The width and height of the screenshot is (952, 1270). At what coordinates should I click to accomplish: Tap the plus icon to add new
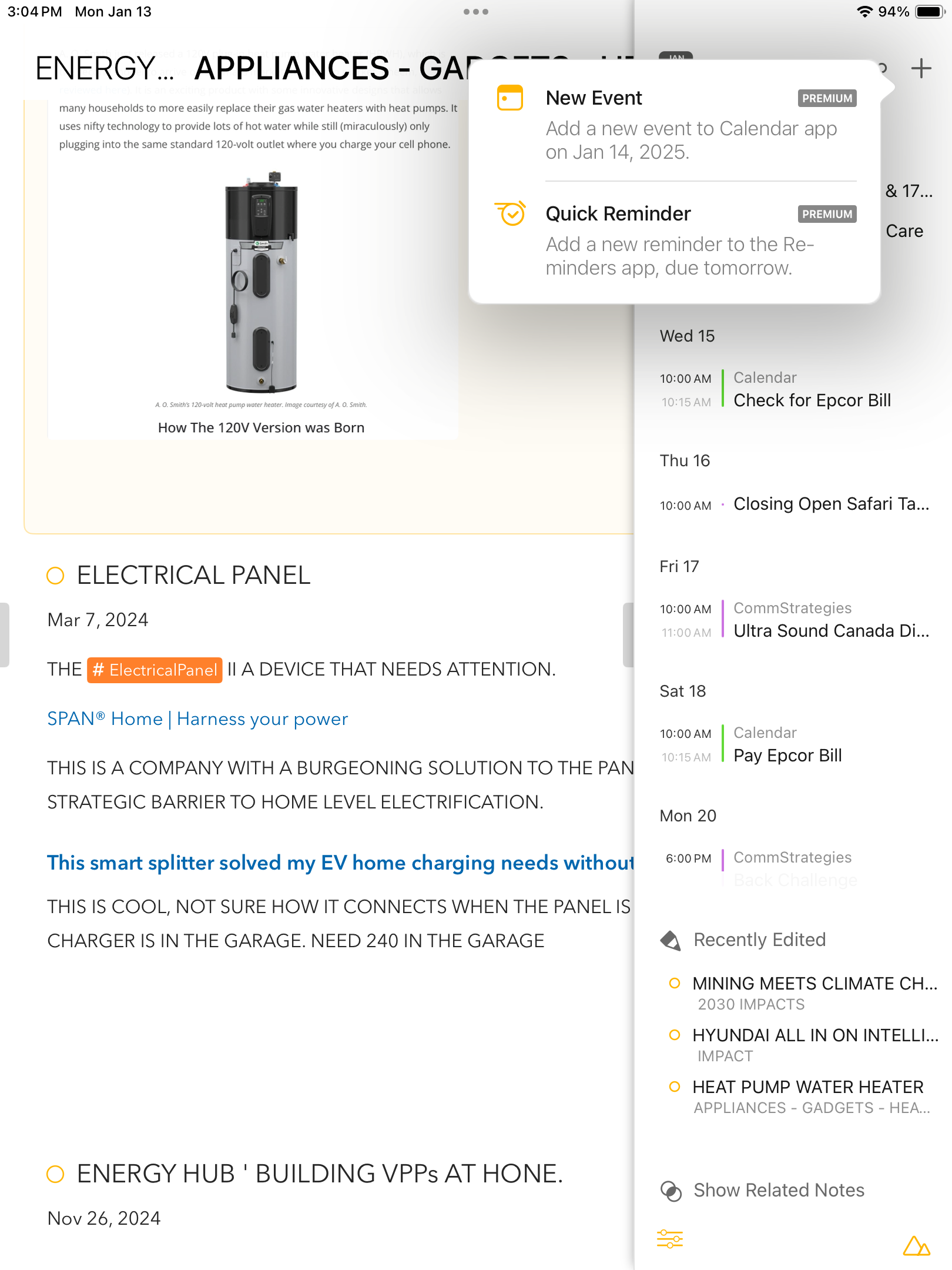tap(921, 69)
